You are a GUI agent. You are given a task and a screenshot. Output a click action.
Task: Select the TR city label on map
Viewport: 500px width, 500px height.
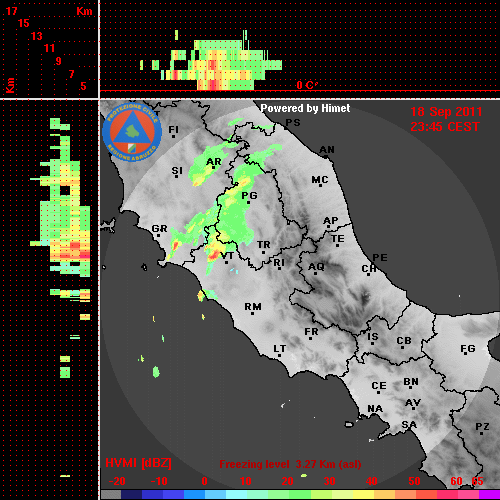[264, 245]
